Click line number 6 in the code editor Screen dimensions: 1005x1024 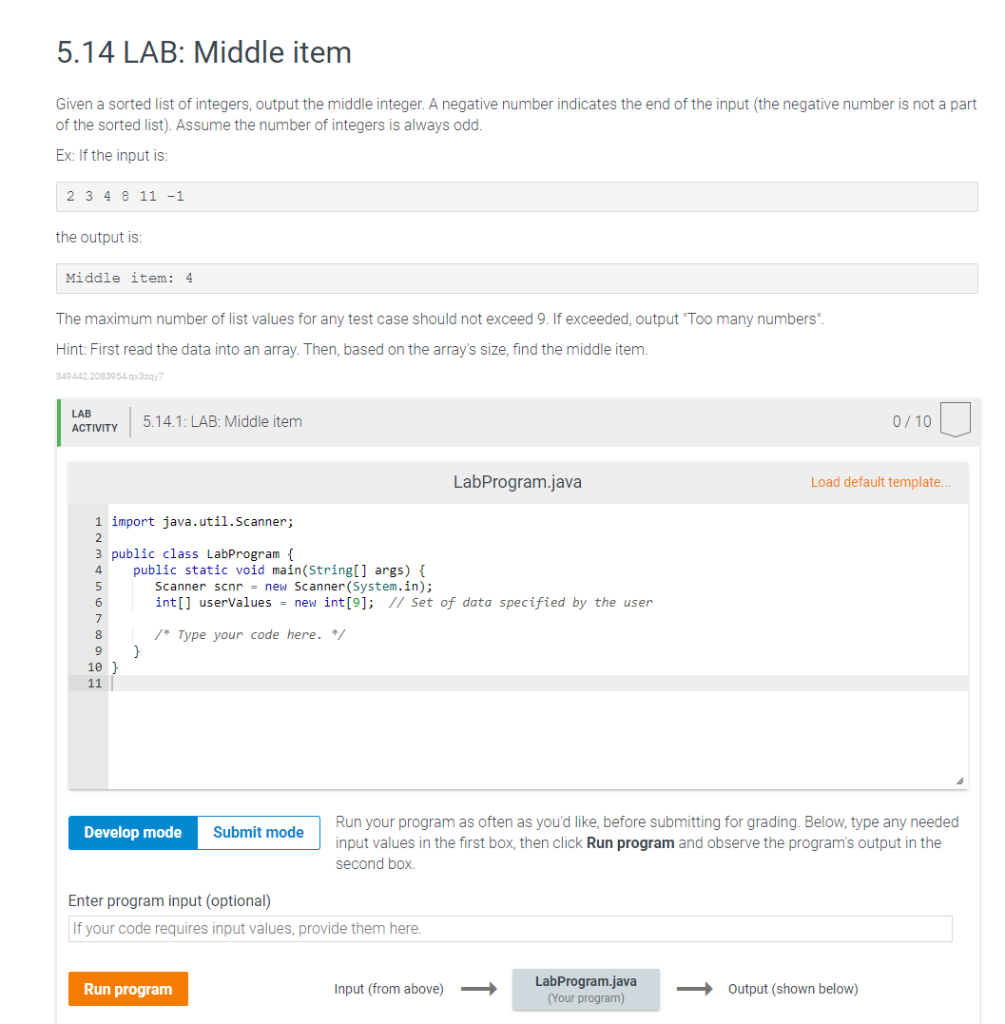click(x=97, y=602)
